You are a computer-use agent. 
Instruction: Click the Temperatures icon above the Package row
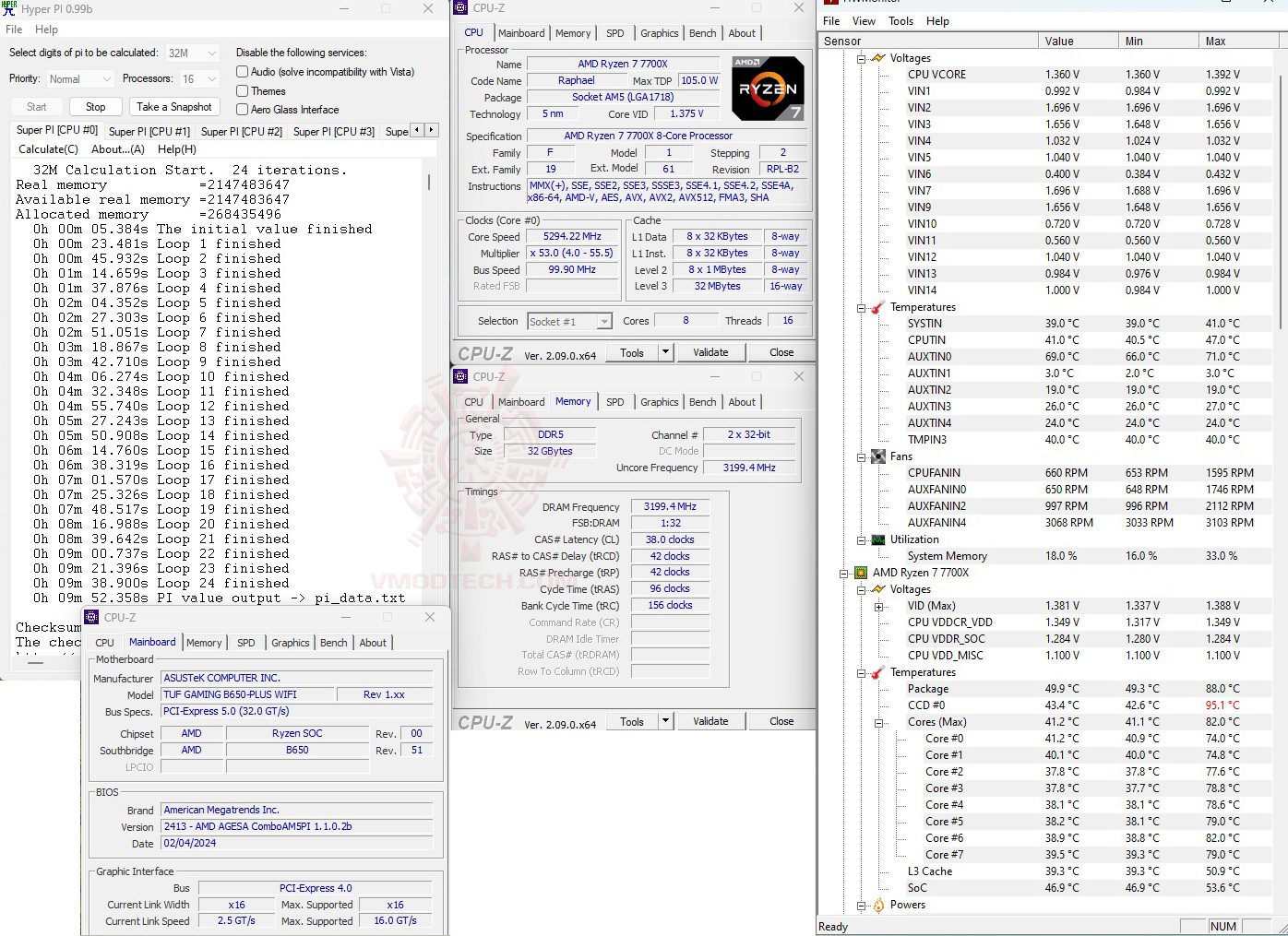pyautogui.click(x=877, y=672)
